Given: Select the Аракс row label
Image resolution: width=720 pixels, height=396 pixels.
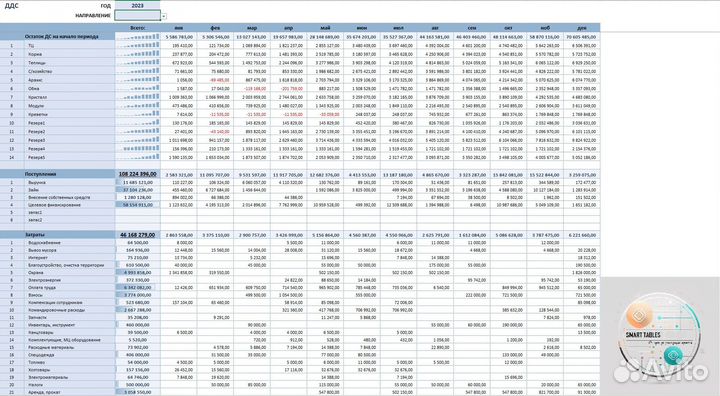Looking at the screenshot, I should pos(34,80).
